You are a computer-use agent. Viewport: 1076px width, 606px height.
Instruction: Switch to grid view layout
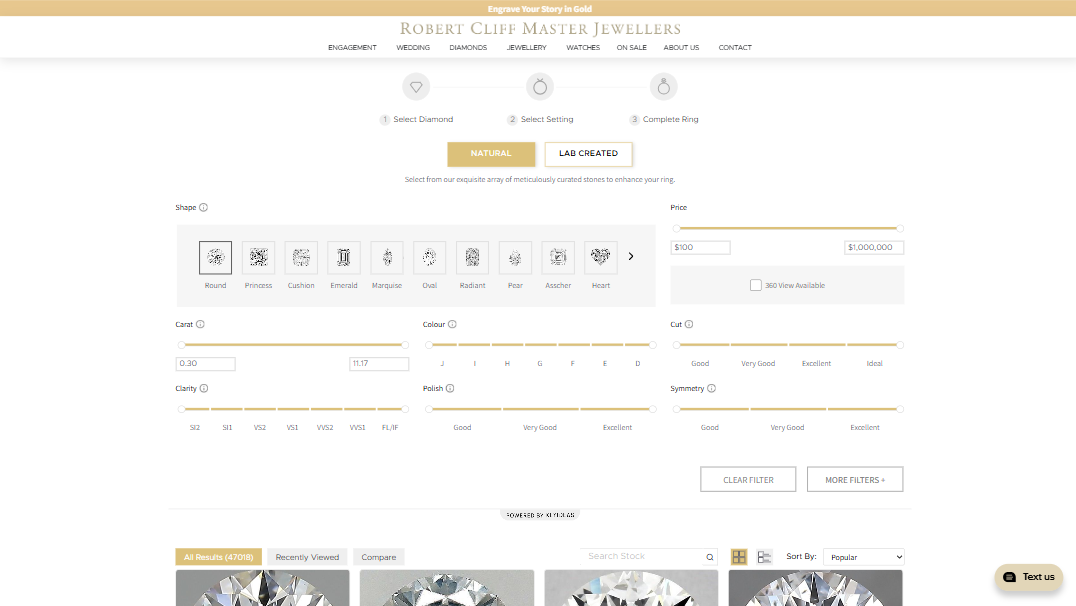point(739,557)
